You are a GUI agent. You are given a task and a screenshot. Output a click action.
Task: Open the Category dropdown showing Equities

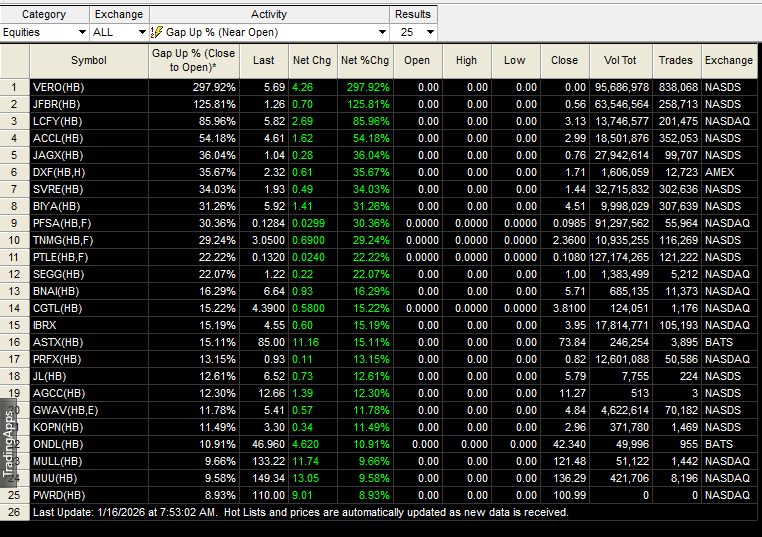click(x=44, y=33)
